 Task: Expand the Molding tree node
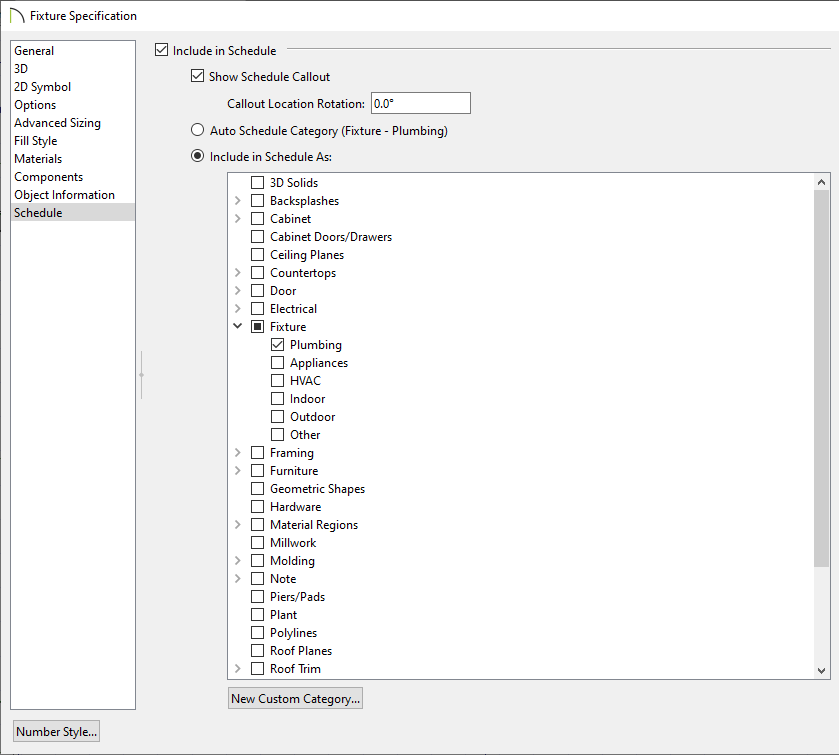coord(238,561)
